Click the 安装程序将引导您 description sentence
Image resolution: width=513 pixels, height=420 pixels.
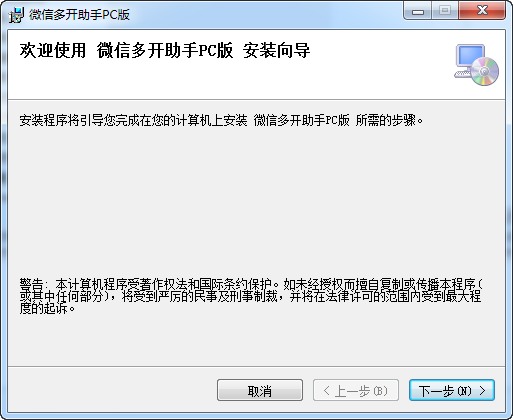[221, 120]
